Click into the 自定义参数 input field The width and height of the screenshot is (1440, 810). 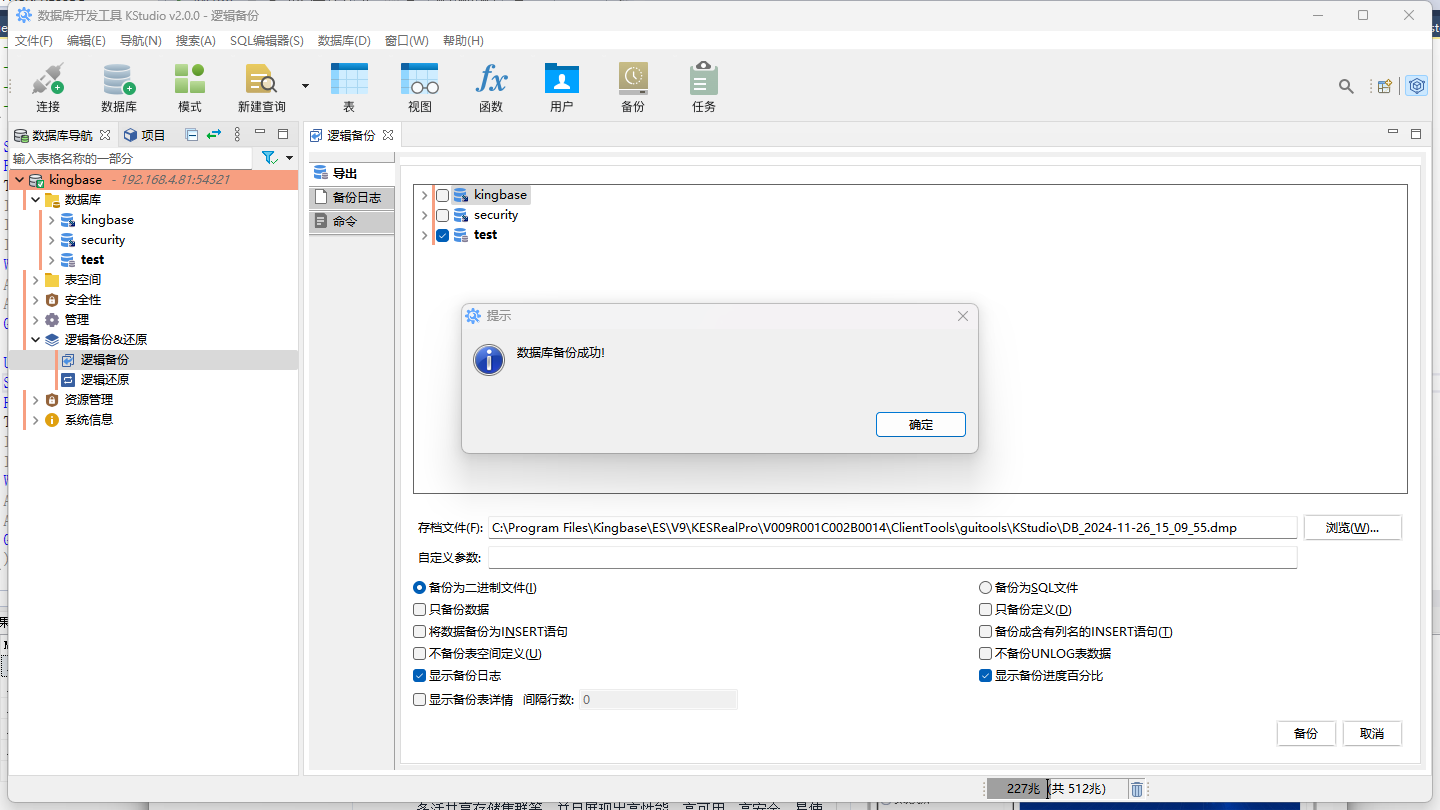[891, 558]
